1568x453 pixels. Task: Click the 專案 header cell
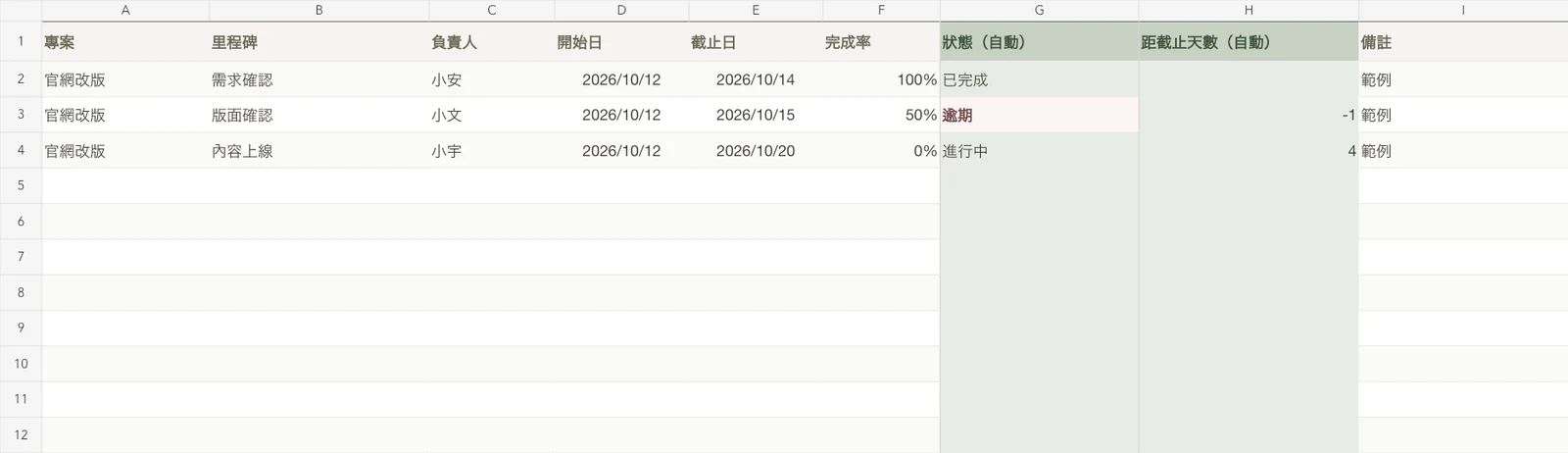coord(125,42)
